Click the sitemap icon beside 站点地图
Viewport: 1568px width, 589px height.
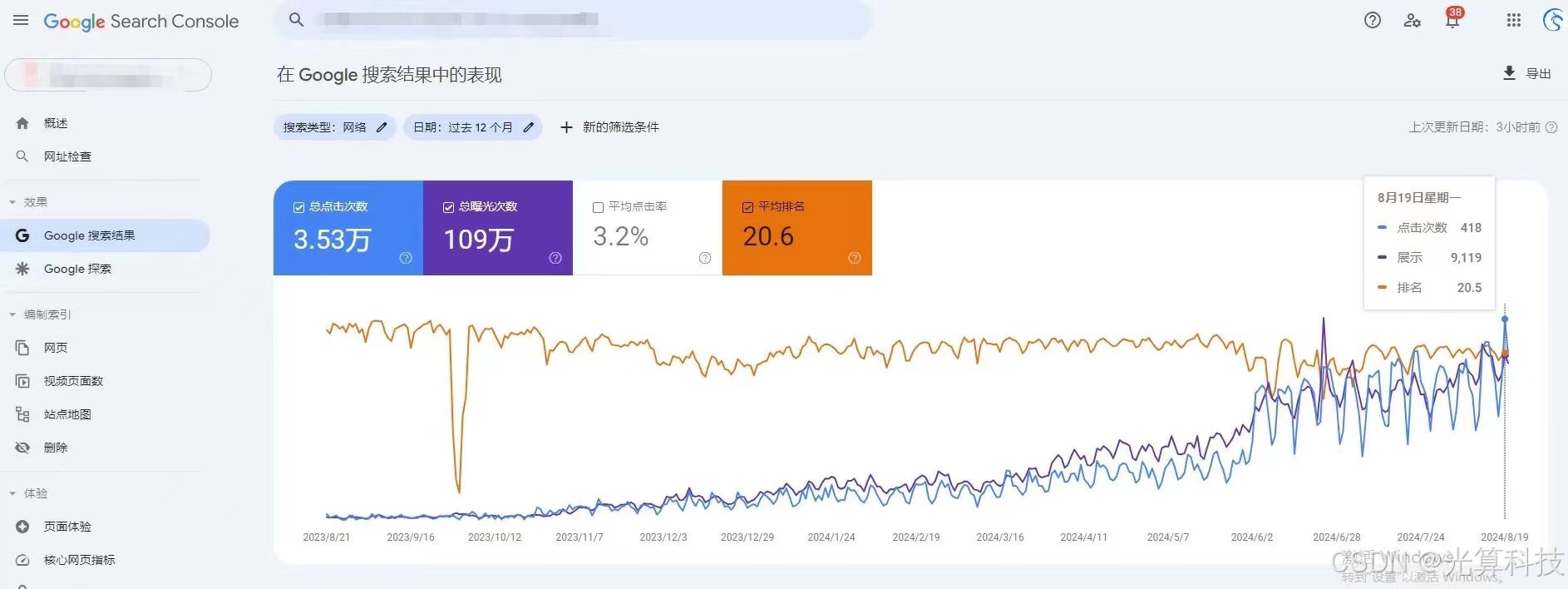coord(22,414)
